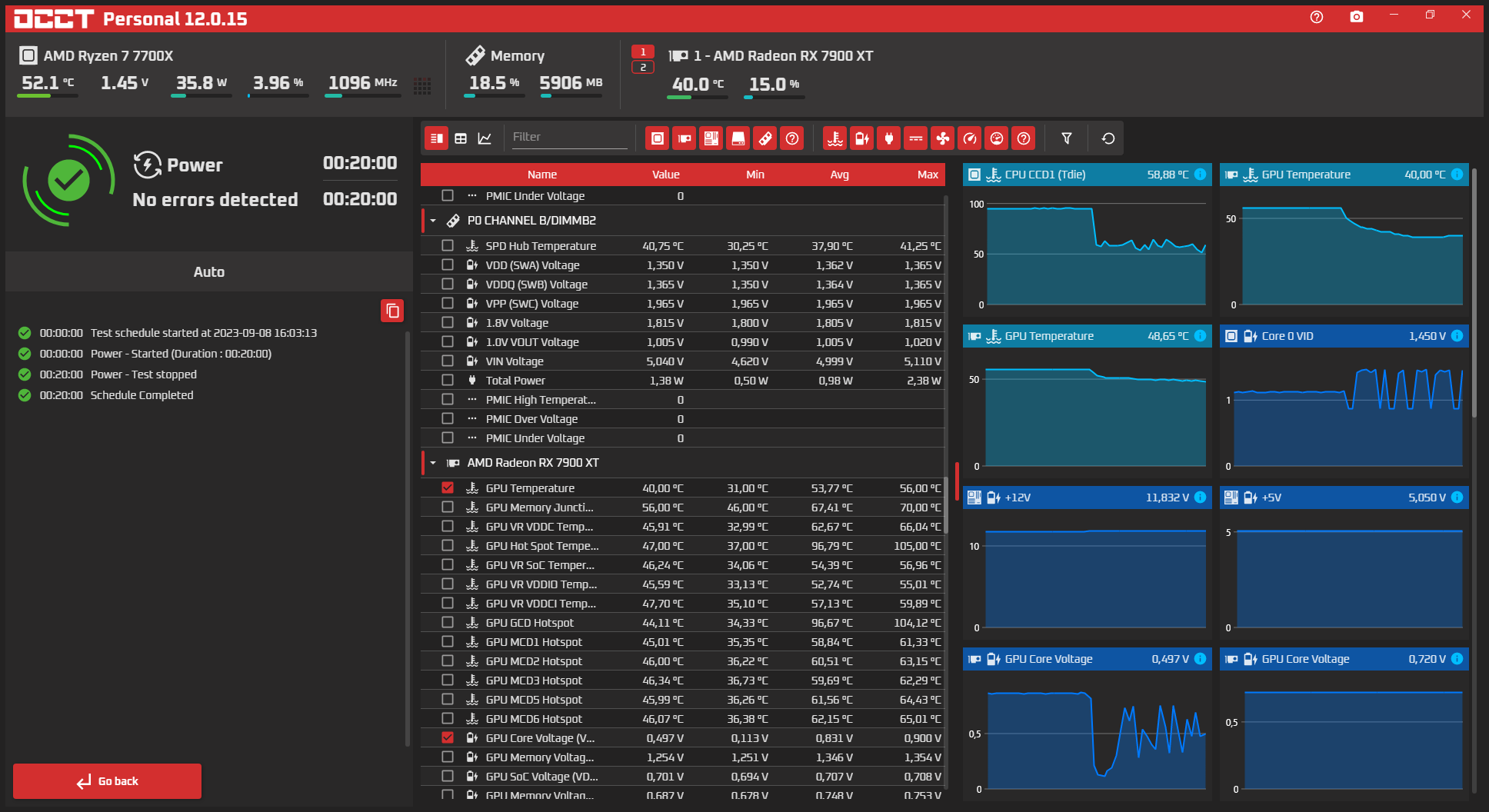Click the sensor Filter text field
This screenshot has height=812, width=1489.
point(569,137)
